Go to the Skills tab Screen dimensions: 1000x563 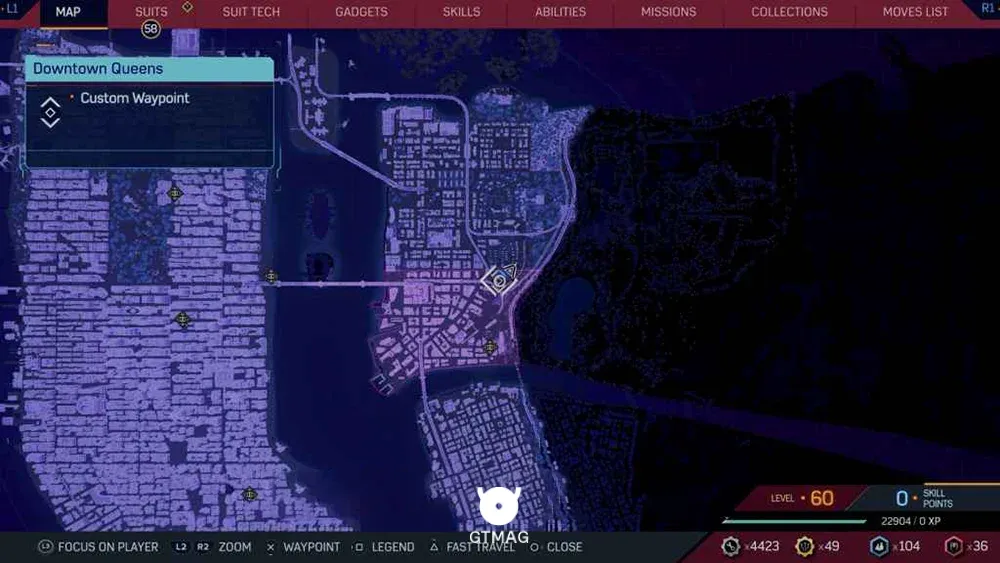pyautogui.click(x=461, y=12)
